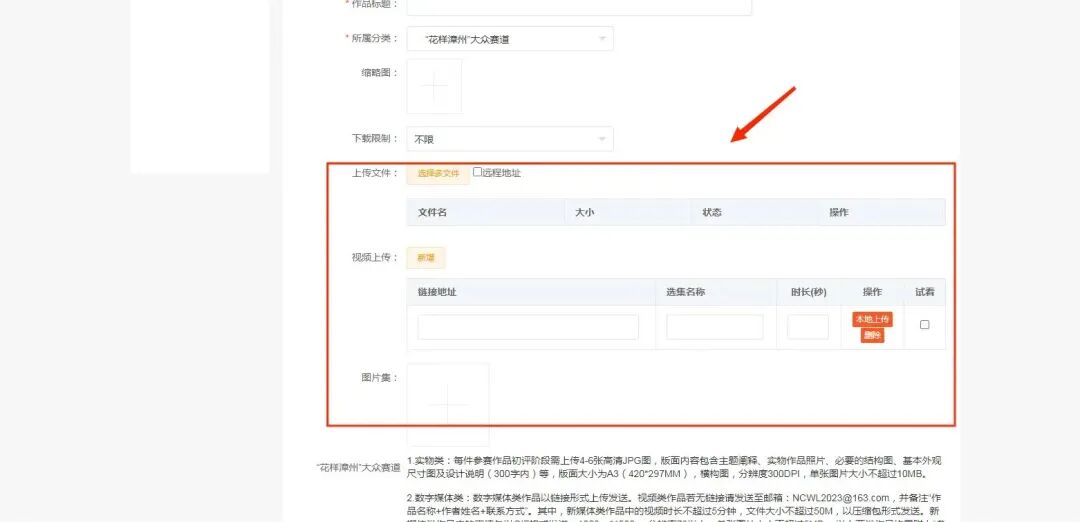Viewport: 1080px width, 522px height.
Task: Click the 作品标题 text input
Action: click(579, 6)
